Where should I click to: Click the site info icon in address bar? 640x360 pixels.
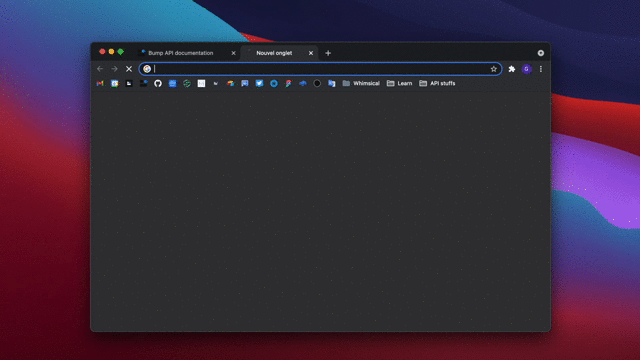147,69
